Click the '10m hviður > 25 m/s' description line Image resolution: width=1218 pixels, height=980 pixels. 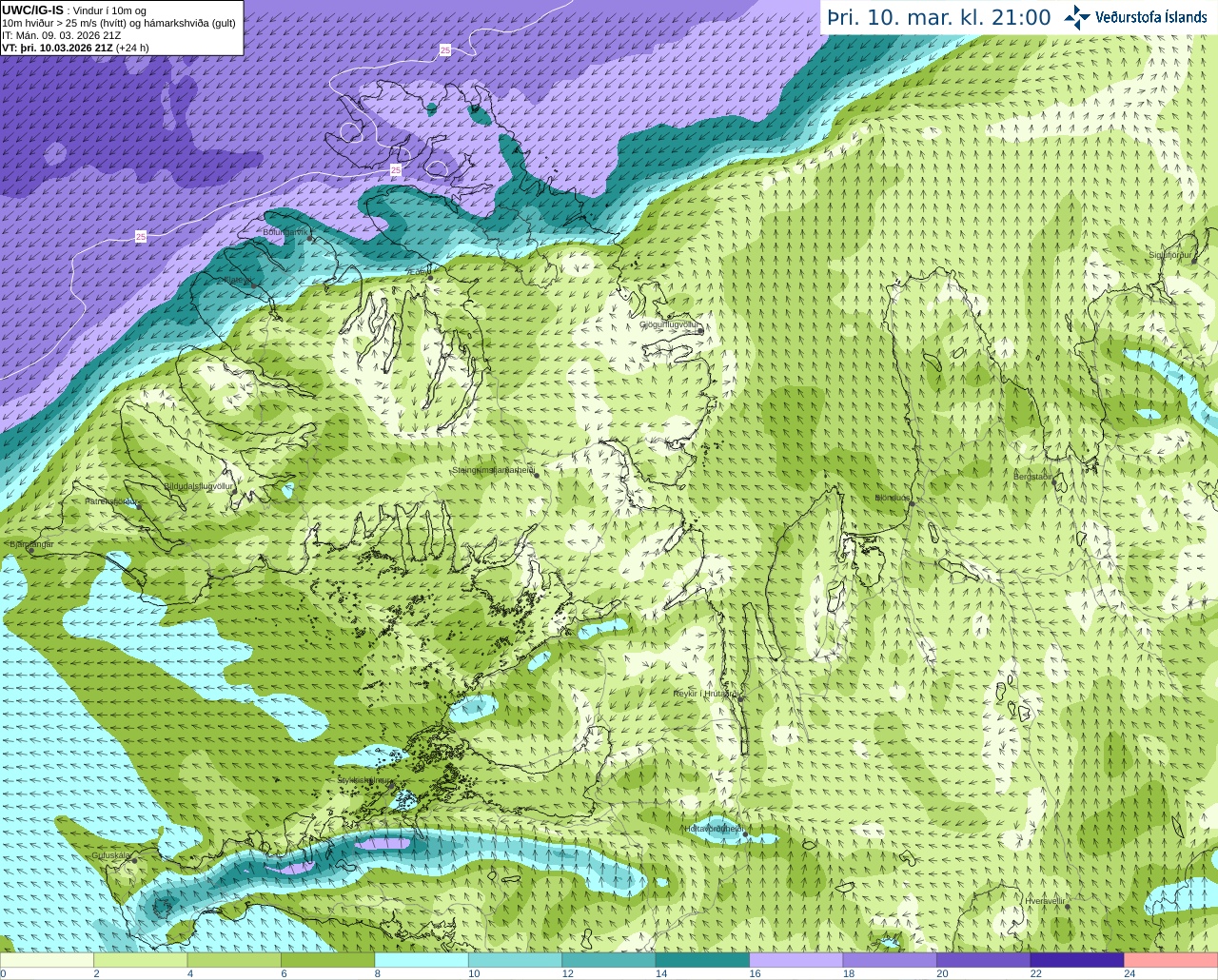click(119, 23)
